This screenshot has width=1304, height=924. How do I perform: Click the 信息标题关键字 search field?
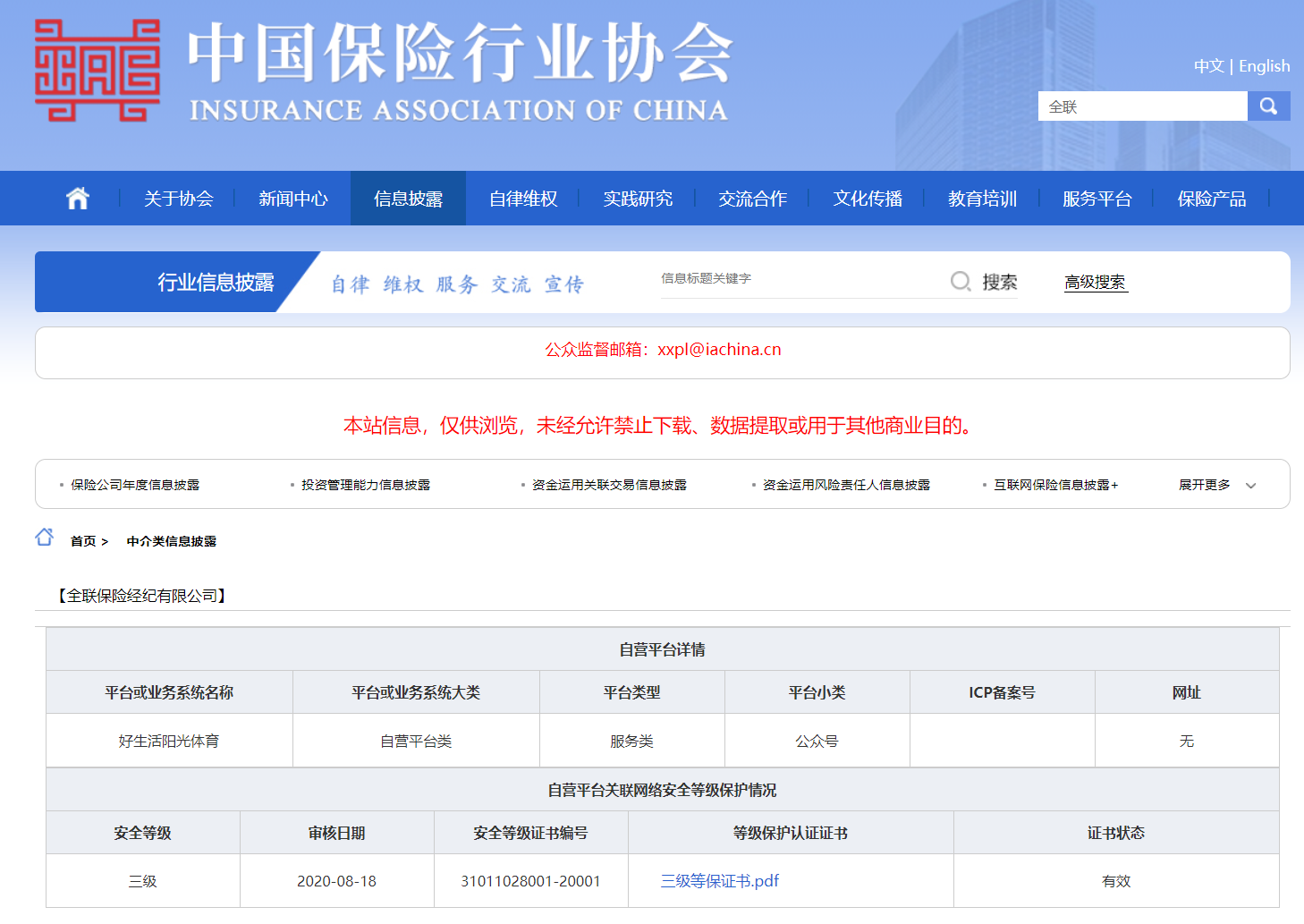point(796,279)
